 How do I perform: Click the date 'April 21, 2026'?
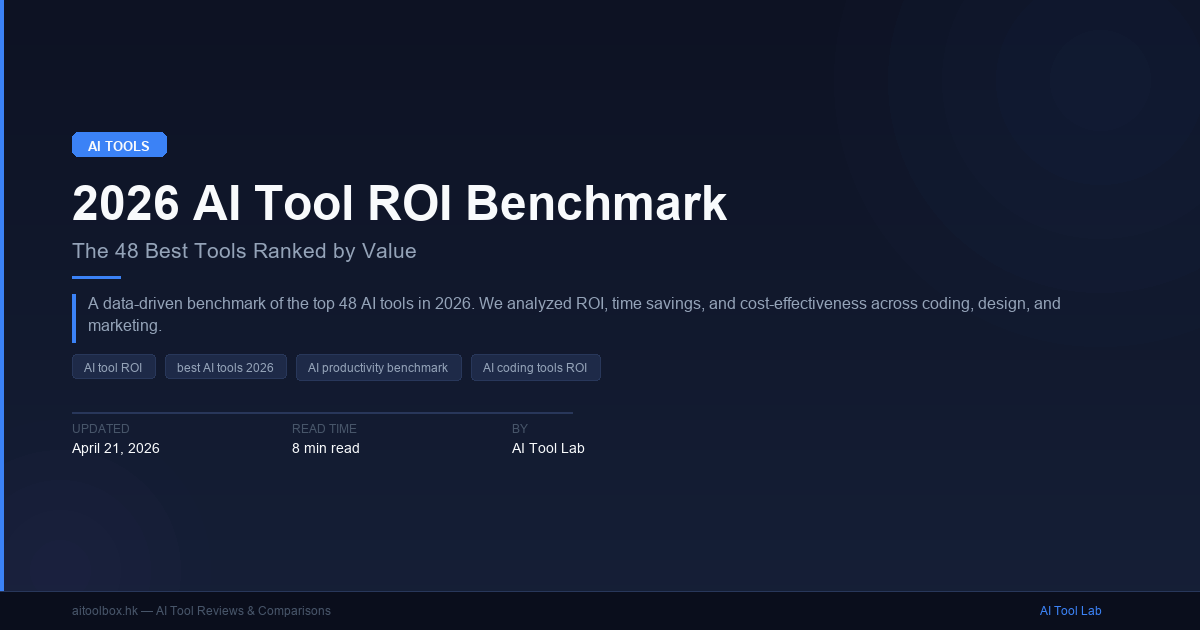click(x=116, y=448)
